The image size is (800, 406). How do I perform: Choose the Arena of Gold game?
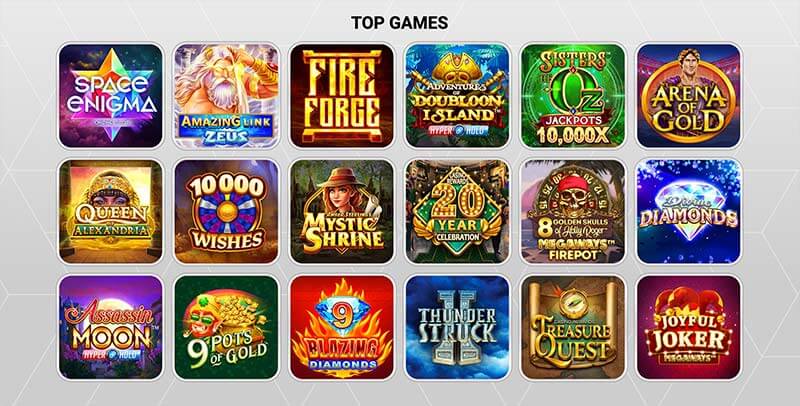(x=689, y=96)
